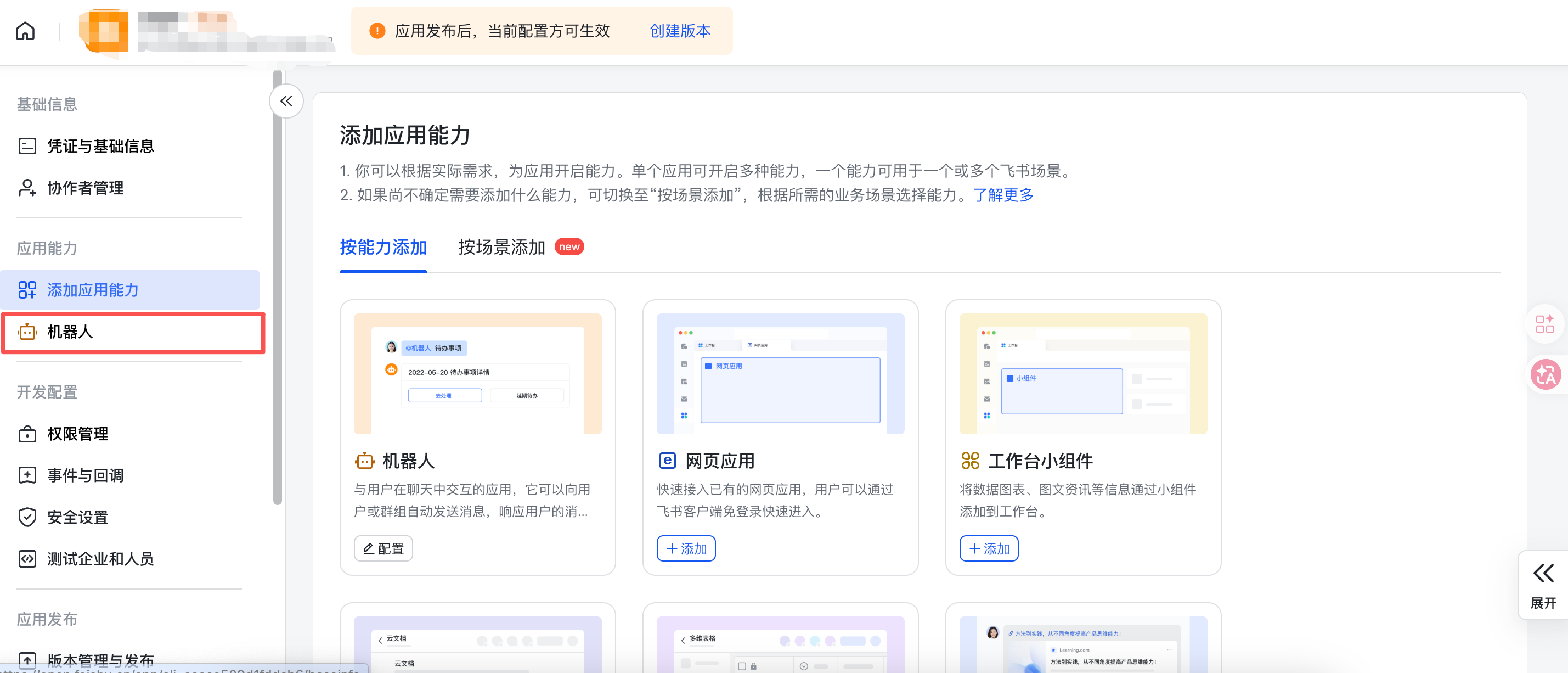Open 权限管理 in sidebar
This screenshot has width=1568, height=673.
pos(130,434)
